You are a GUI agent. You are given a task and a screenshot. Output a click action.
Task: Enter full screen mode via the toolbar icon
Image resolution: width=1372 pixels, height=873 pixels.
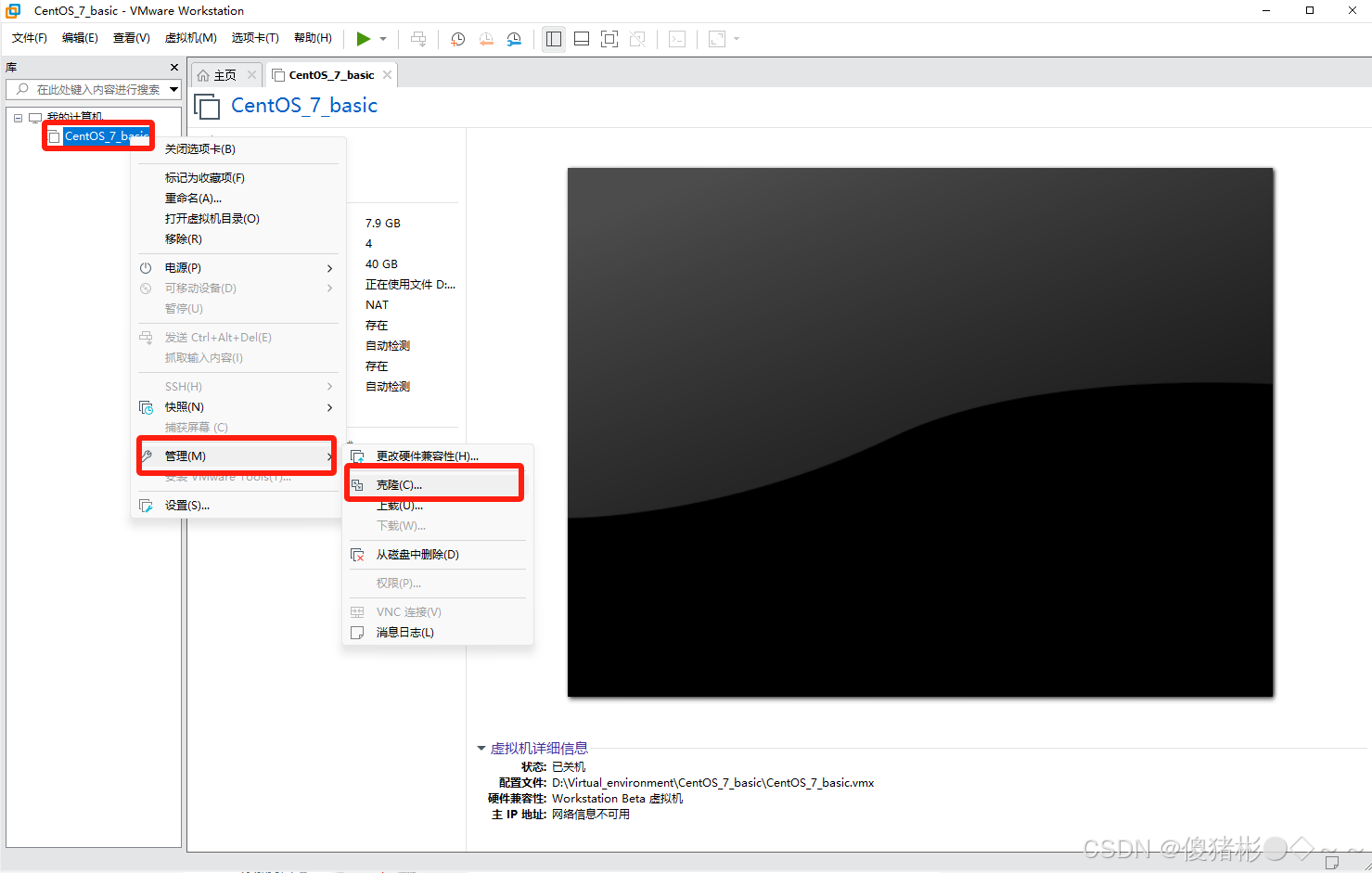pos(609,39)
